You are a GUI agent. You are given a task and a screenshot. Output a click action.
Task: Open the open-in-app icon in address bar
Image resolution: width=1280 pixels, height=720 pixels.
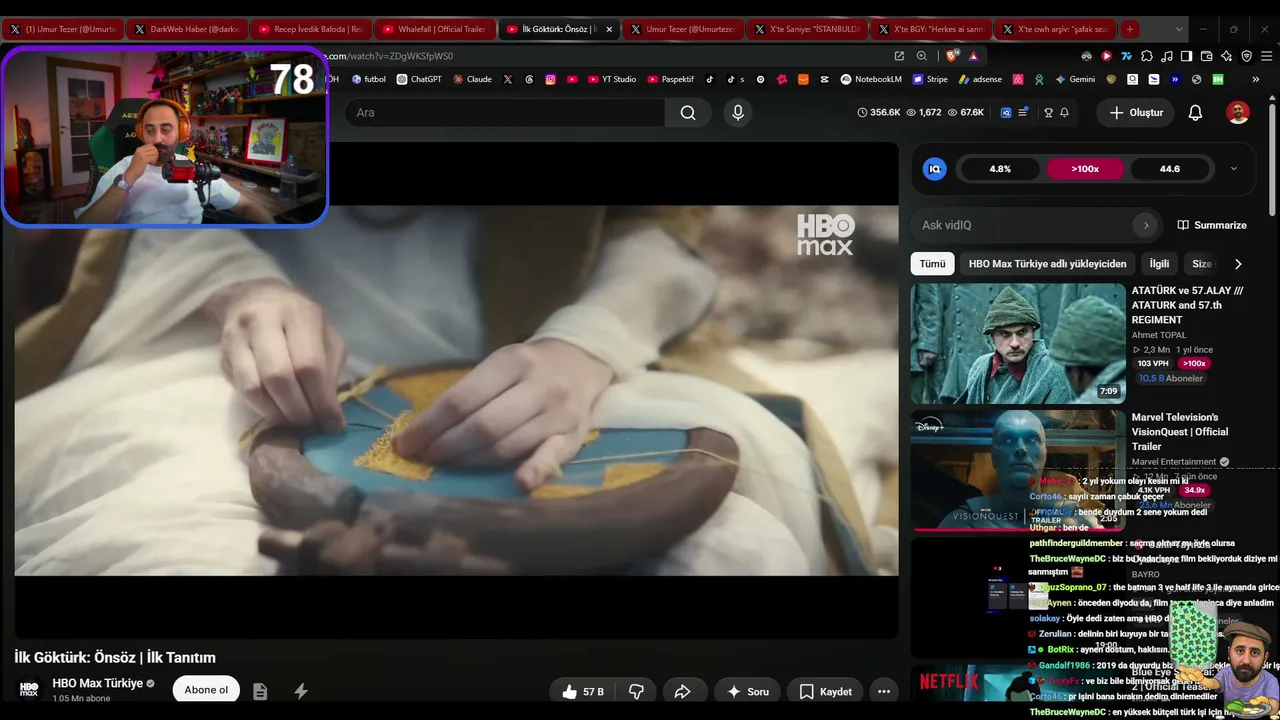tap(899, 56)
